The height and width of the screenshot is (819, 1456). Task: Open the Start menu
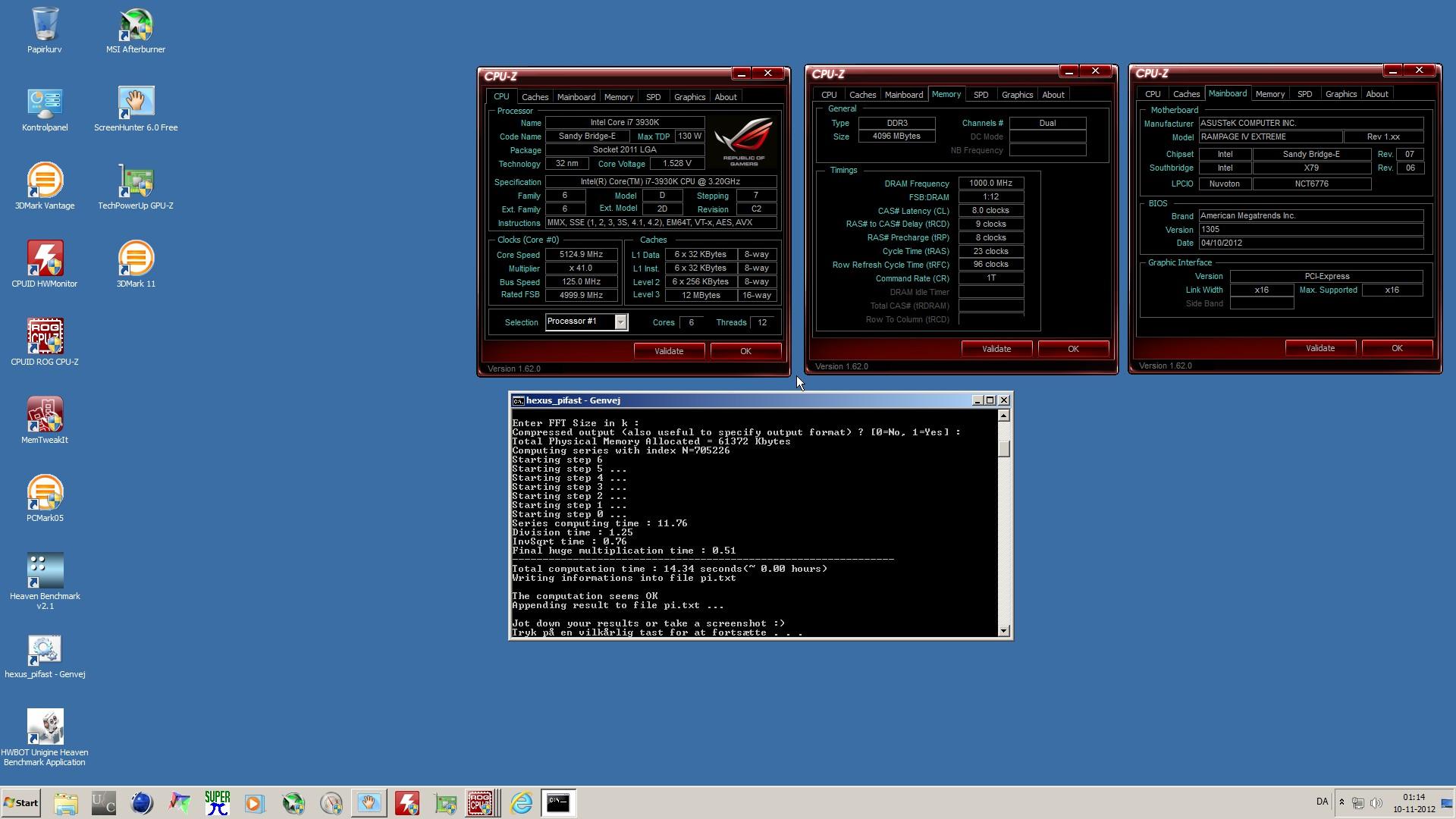pos(21,803)
